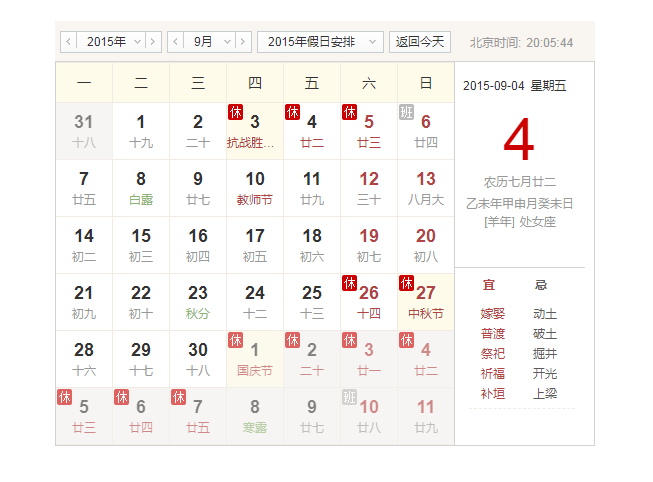The width and height of the screenshot is (653, 482).
Task: Select September 18 初六
Action: (x=312, y=245)
